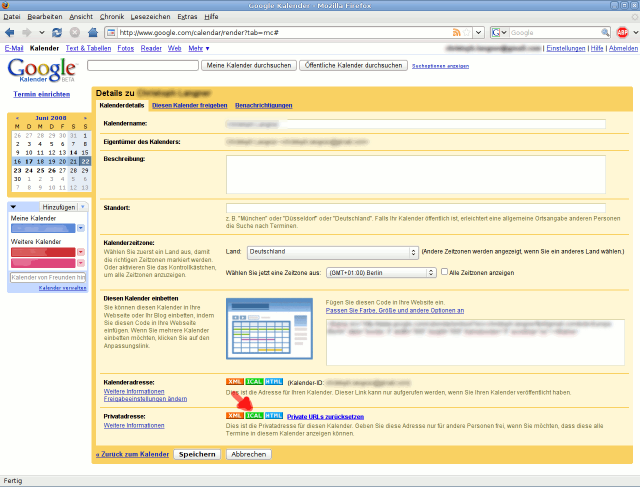Go to next month in mini calendar
The width and height of the screenshot is (640, 487).
(85, 118)
